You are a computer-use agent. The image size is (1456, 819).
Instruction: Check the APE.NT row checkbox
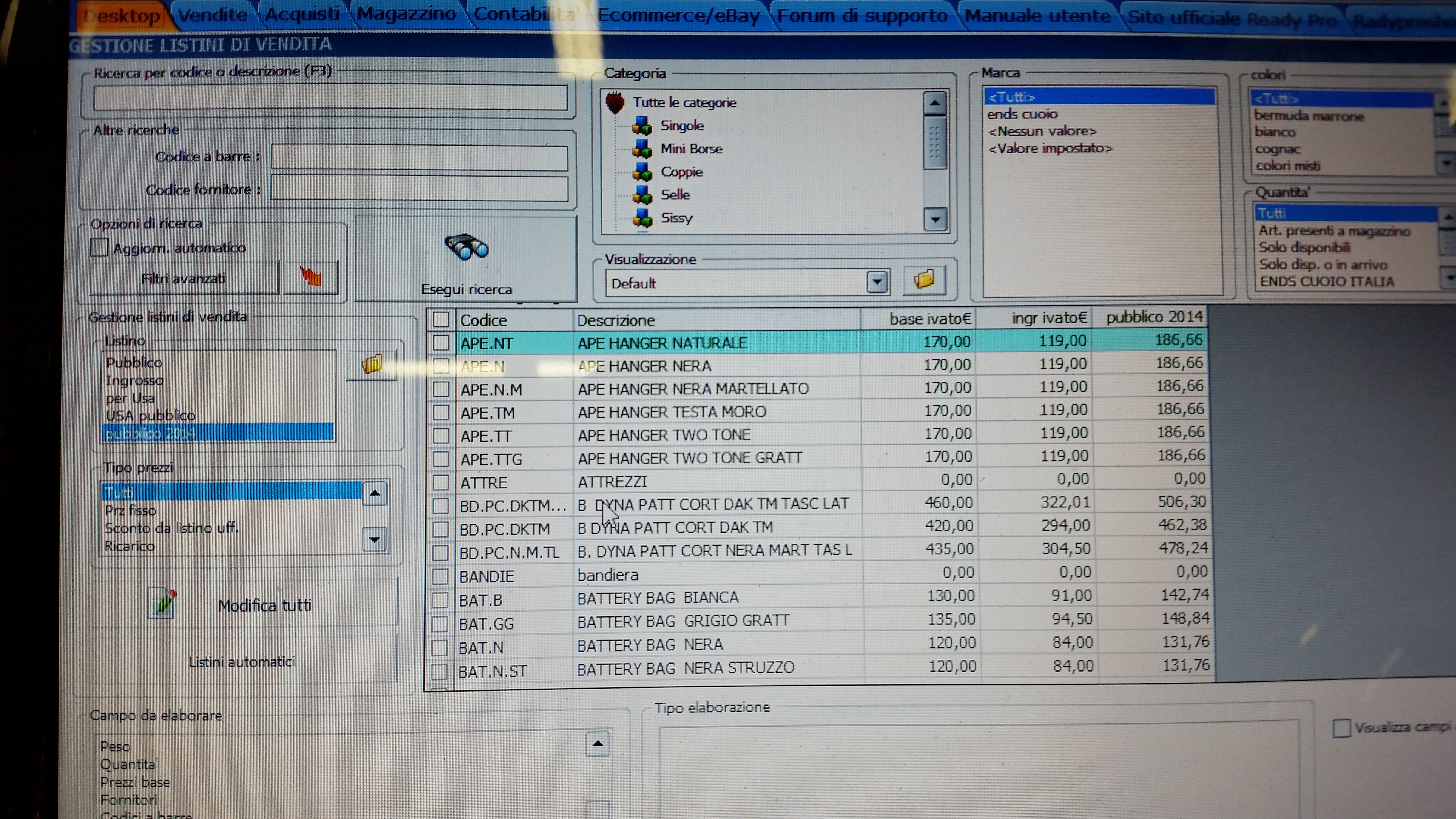(441, 343)
